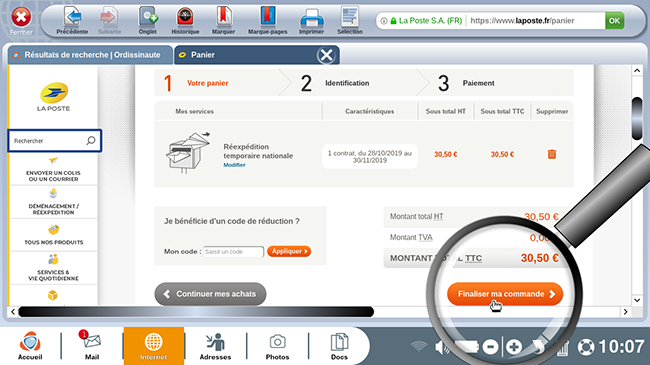Open Accueil home in bottom bar

pos(30,346)
